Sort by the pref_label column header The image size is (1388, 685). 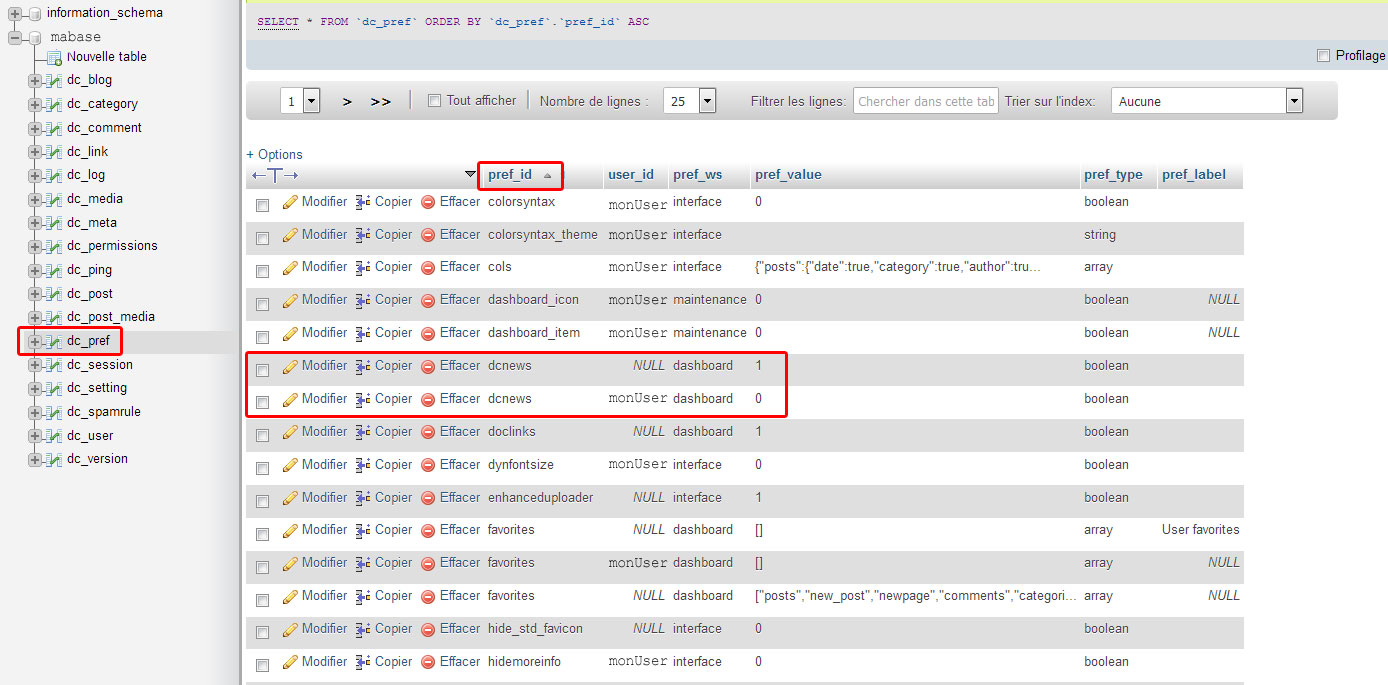pyautogui.click(x=1194, y=174)
